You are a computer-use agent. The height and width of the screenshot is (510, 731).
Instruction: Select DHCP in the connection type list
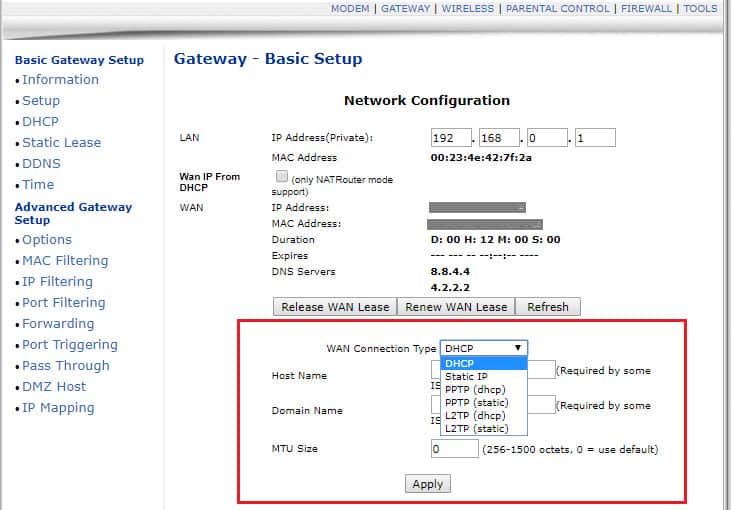(483, 363)
